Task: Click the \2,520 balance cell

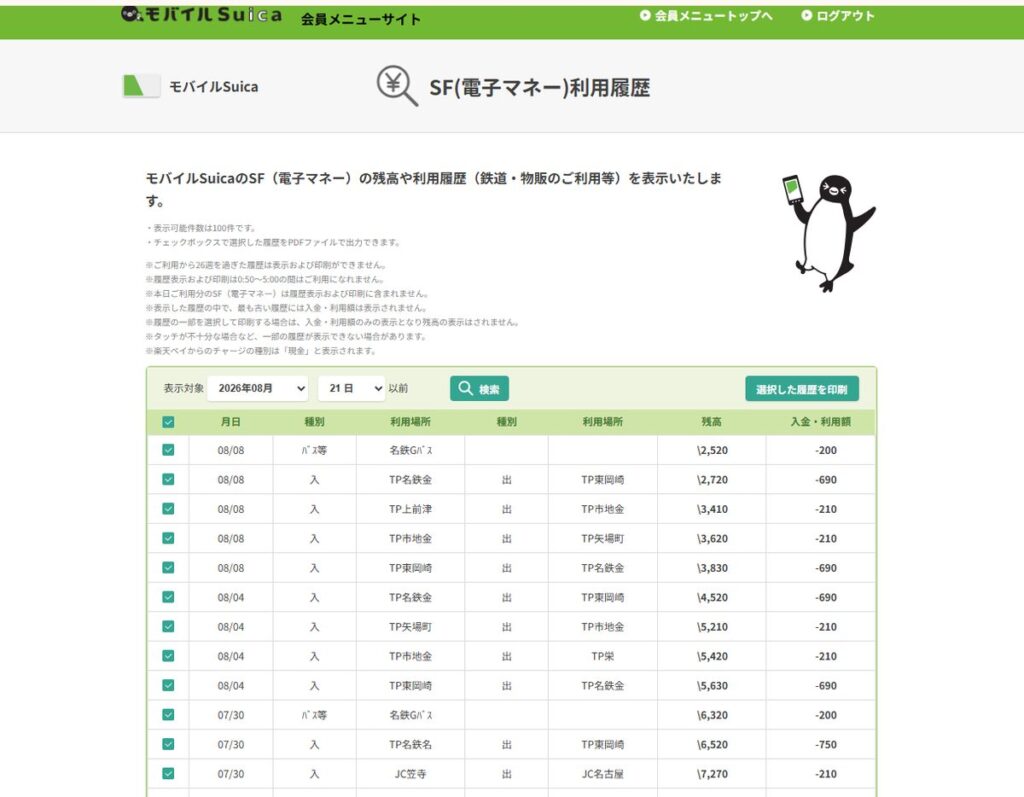Action: click(x=712, y=450)
